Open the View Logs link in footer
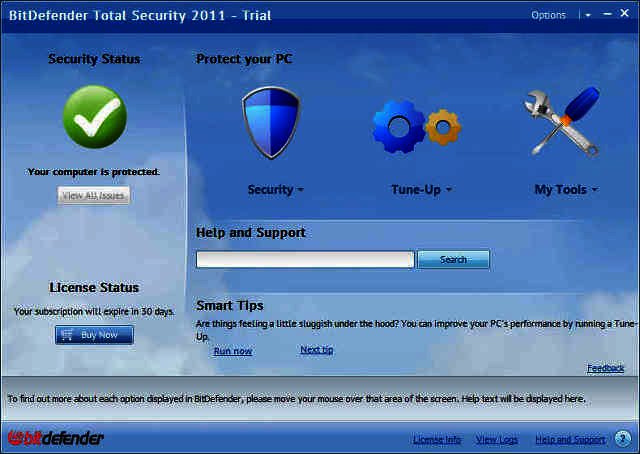The image size is (640, 454). tap(497, 440)
